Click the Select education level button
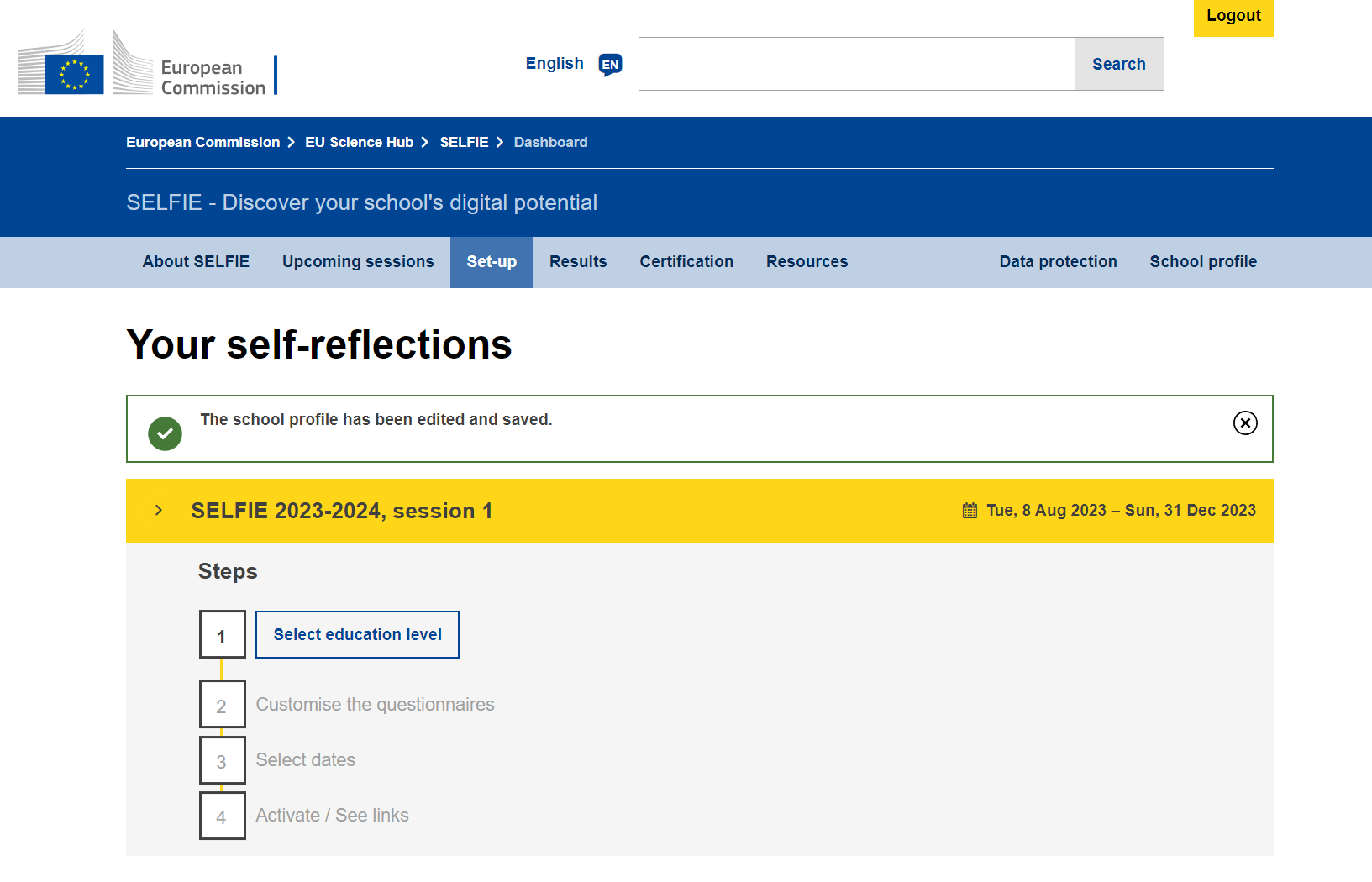The image size is (1372, 882). pos(357,635)
